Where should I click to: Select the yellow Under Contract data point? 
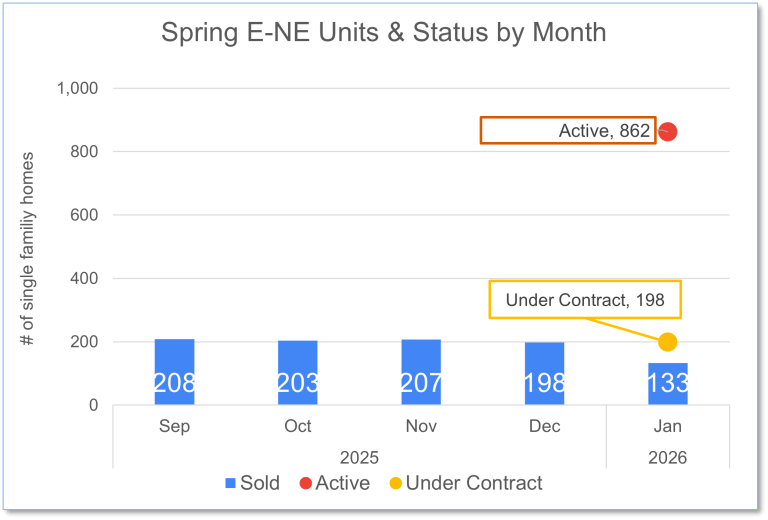668,342
